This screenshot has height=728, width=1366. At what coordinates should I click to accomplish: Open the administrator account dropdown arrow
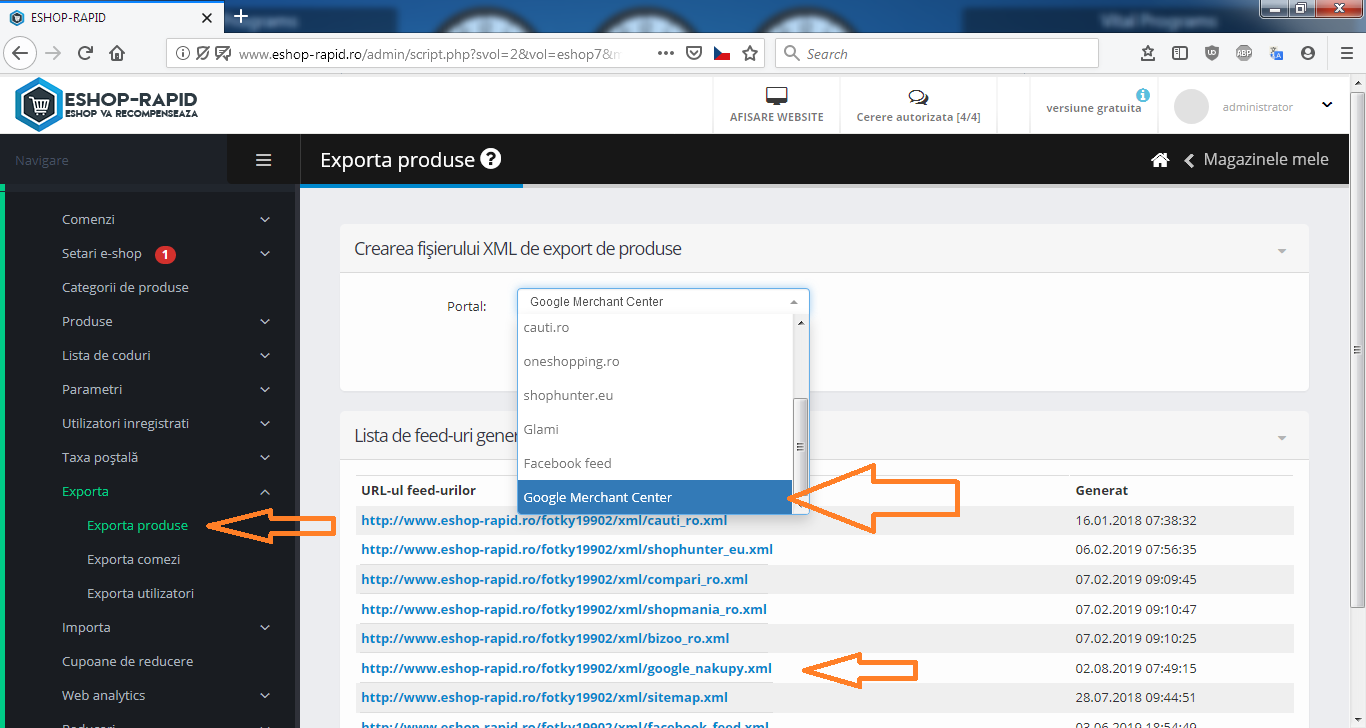(1328, 105)
